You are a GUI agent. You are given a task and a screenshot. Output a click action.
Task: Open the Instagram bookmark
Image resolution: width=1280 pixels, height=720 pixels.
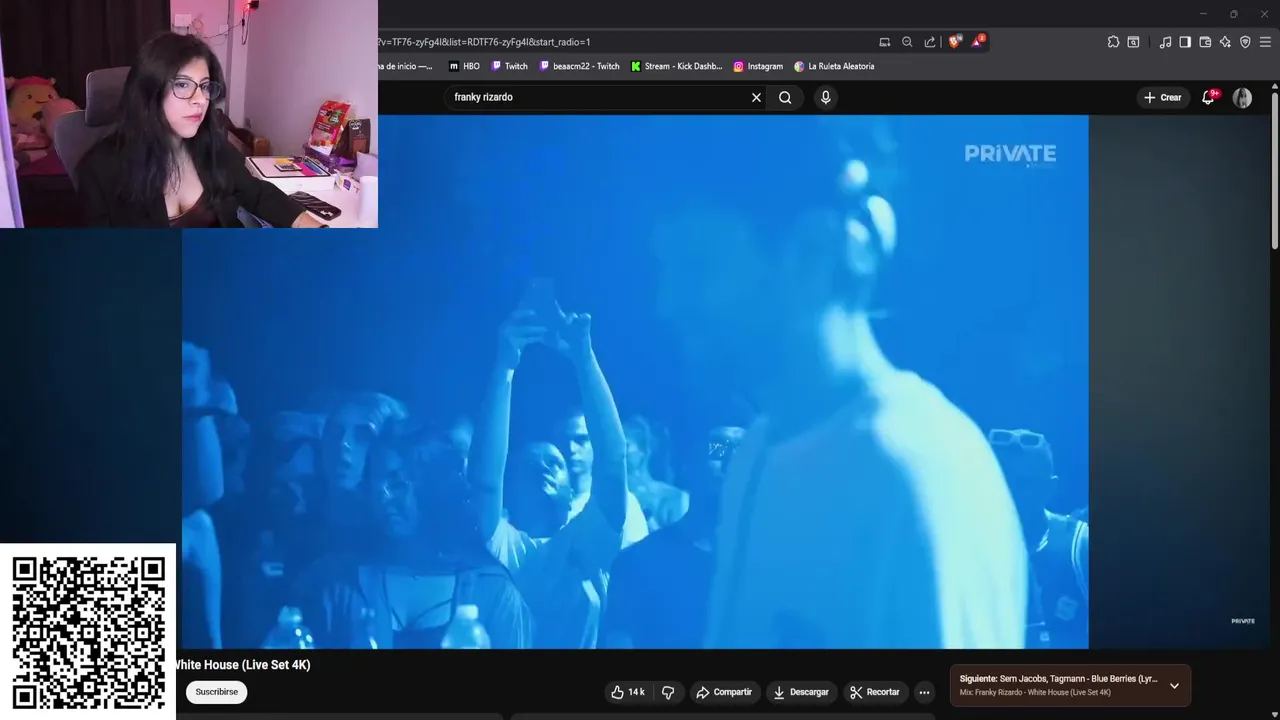[758, 66]
